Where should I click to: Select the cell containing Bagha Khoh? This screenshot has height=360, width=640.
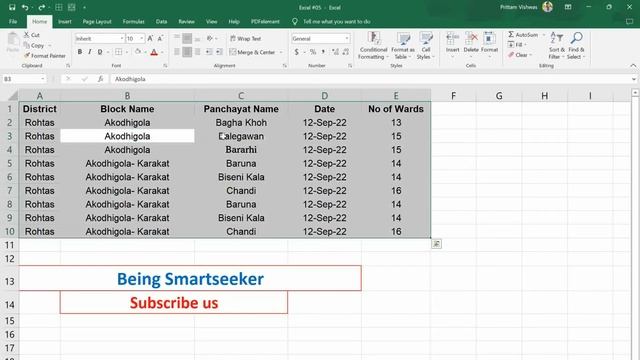click(x=241, y=122)
